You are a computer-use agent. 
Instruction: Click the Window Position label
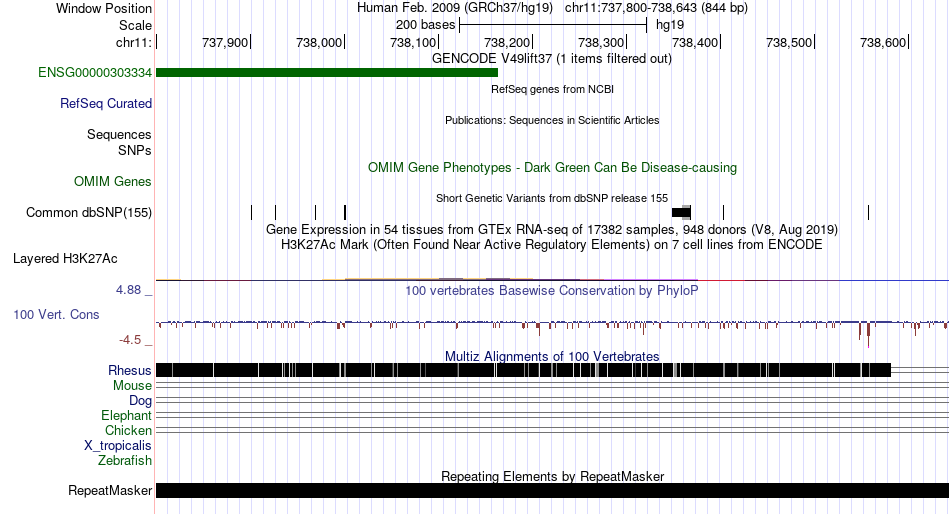104,8
